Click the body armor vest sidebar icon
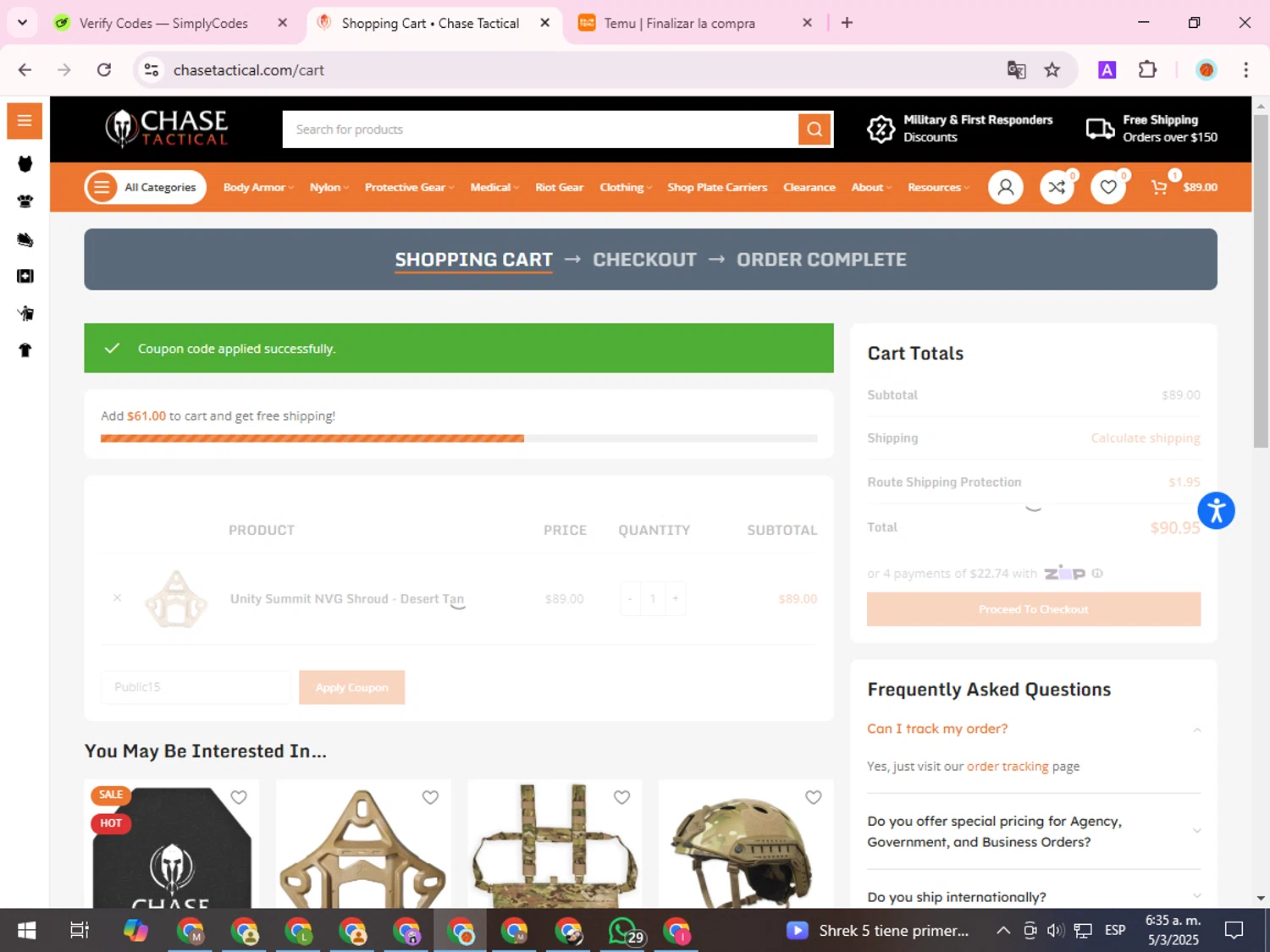 tap(25, 164)
